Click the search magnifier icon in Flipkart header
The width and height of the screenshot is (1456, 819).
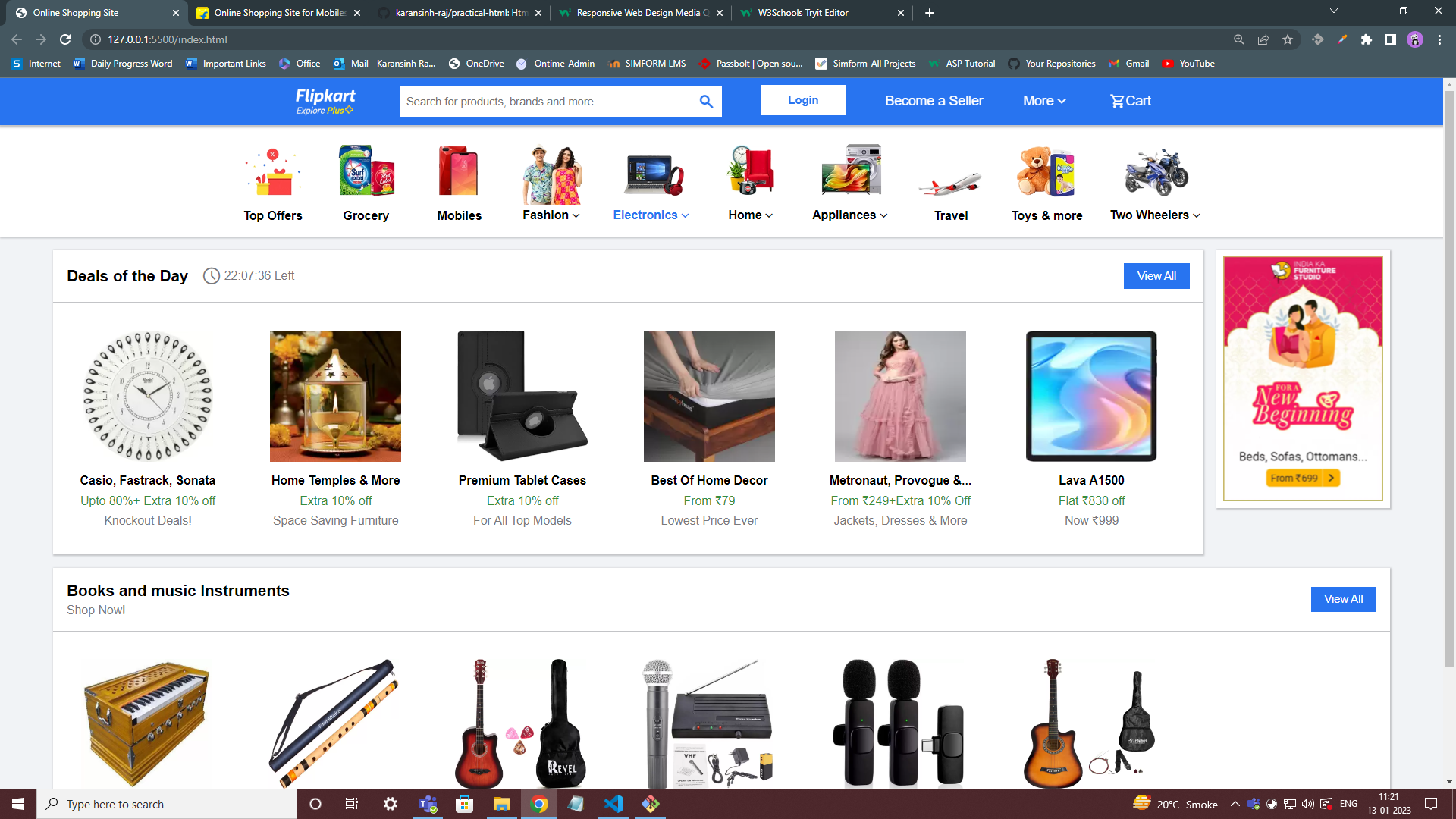click(x=706, y=102)
